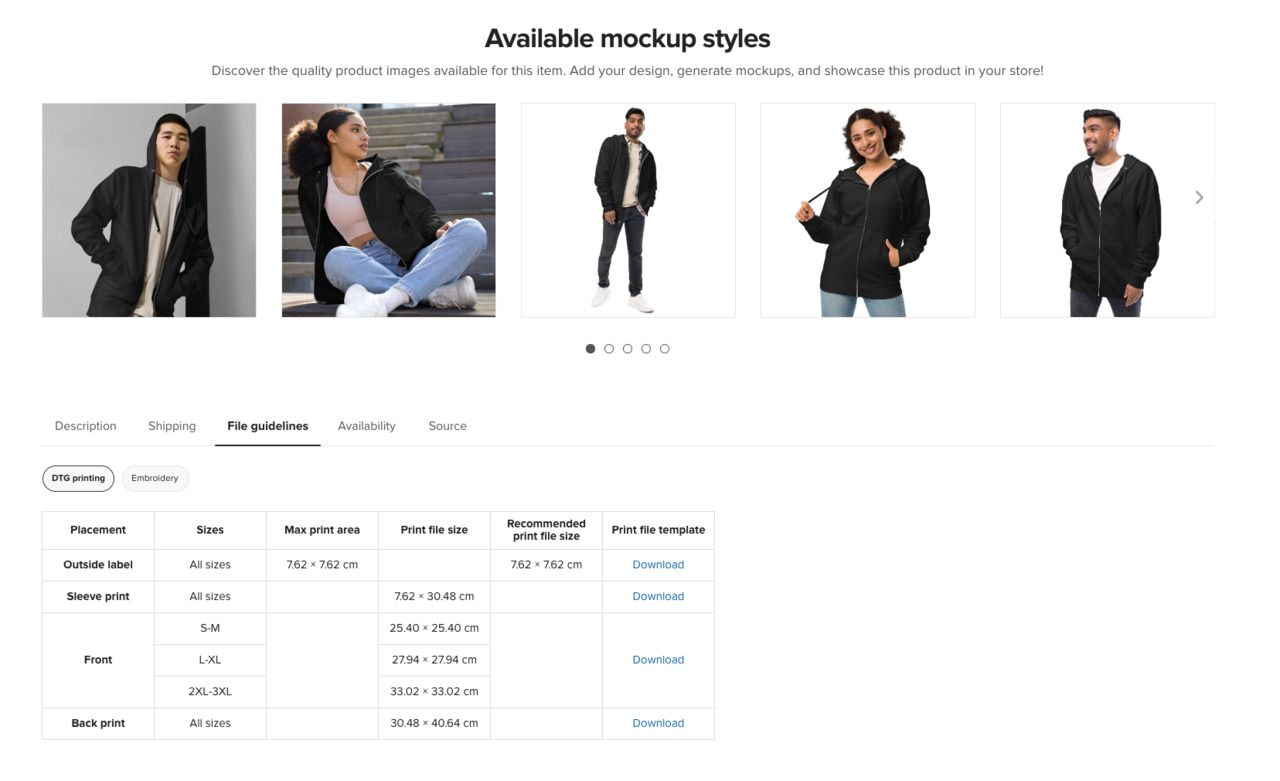View the Source tab
This screenshot has height=781, width=1280.
[x=446, y=425]
